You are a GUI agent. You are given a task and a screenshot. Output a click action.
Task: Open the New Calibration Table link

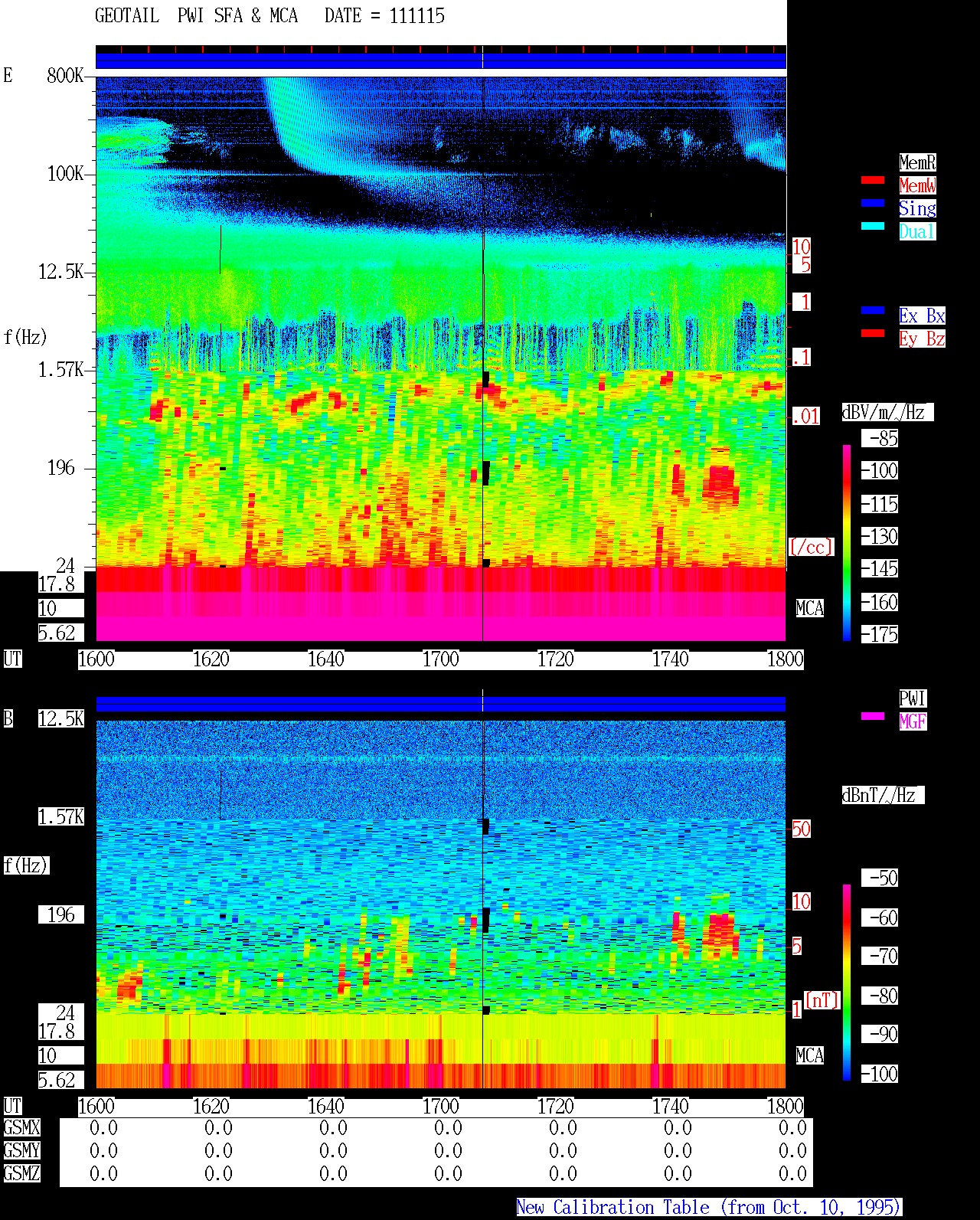click(x=708, y=1208)
